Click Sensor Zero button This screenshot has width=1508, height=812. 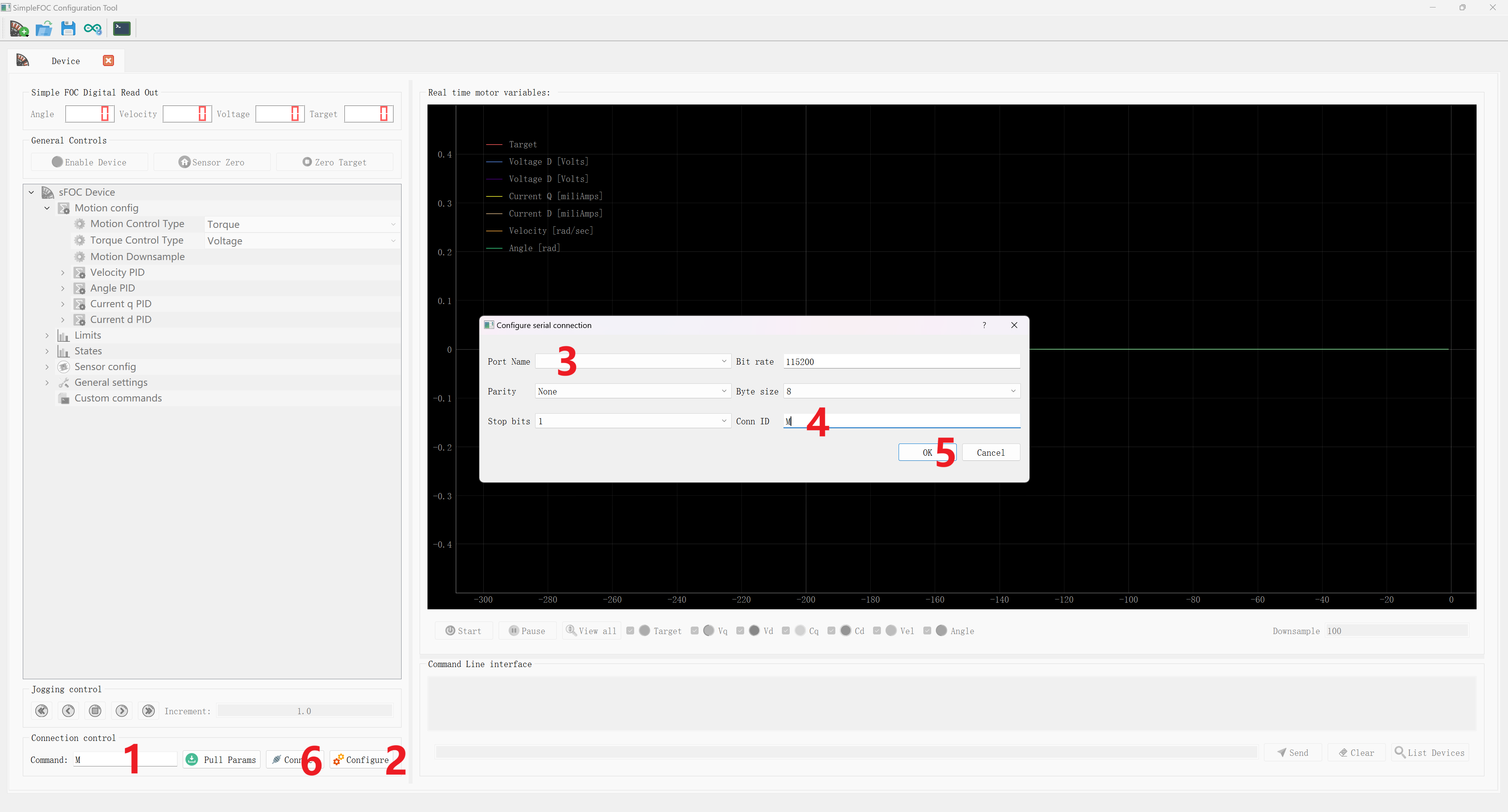pyautogui.click(x=211, y=162)
